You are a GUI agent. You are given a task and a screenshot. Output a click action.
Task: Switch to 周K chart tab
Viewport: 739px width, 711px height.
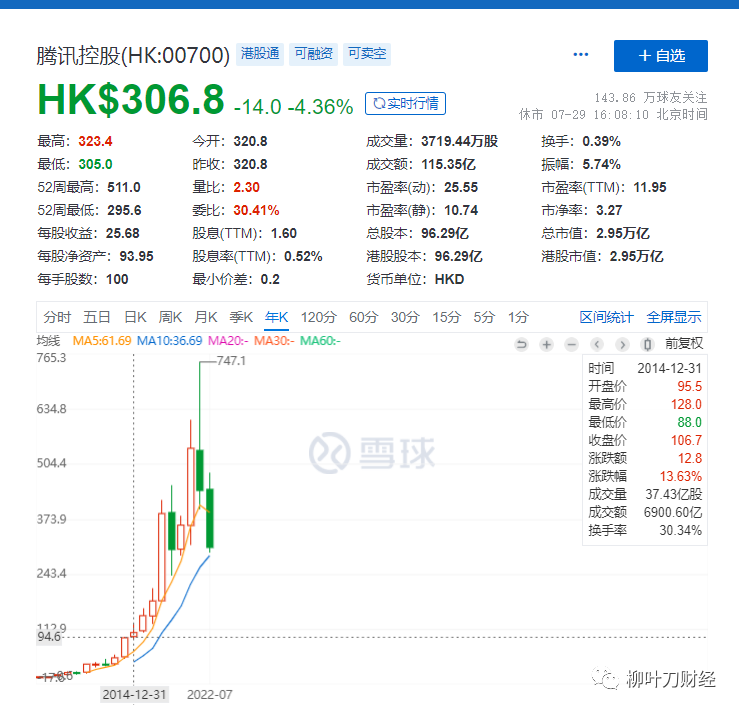170,317
